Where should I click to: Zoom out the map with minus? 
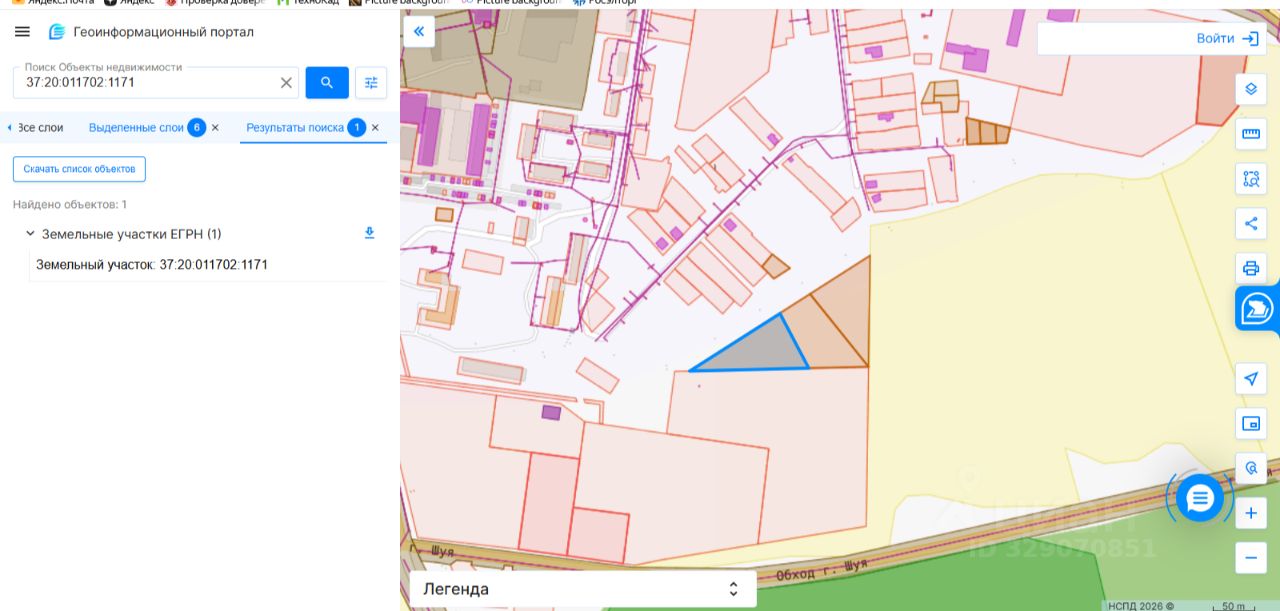1250,558
